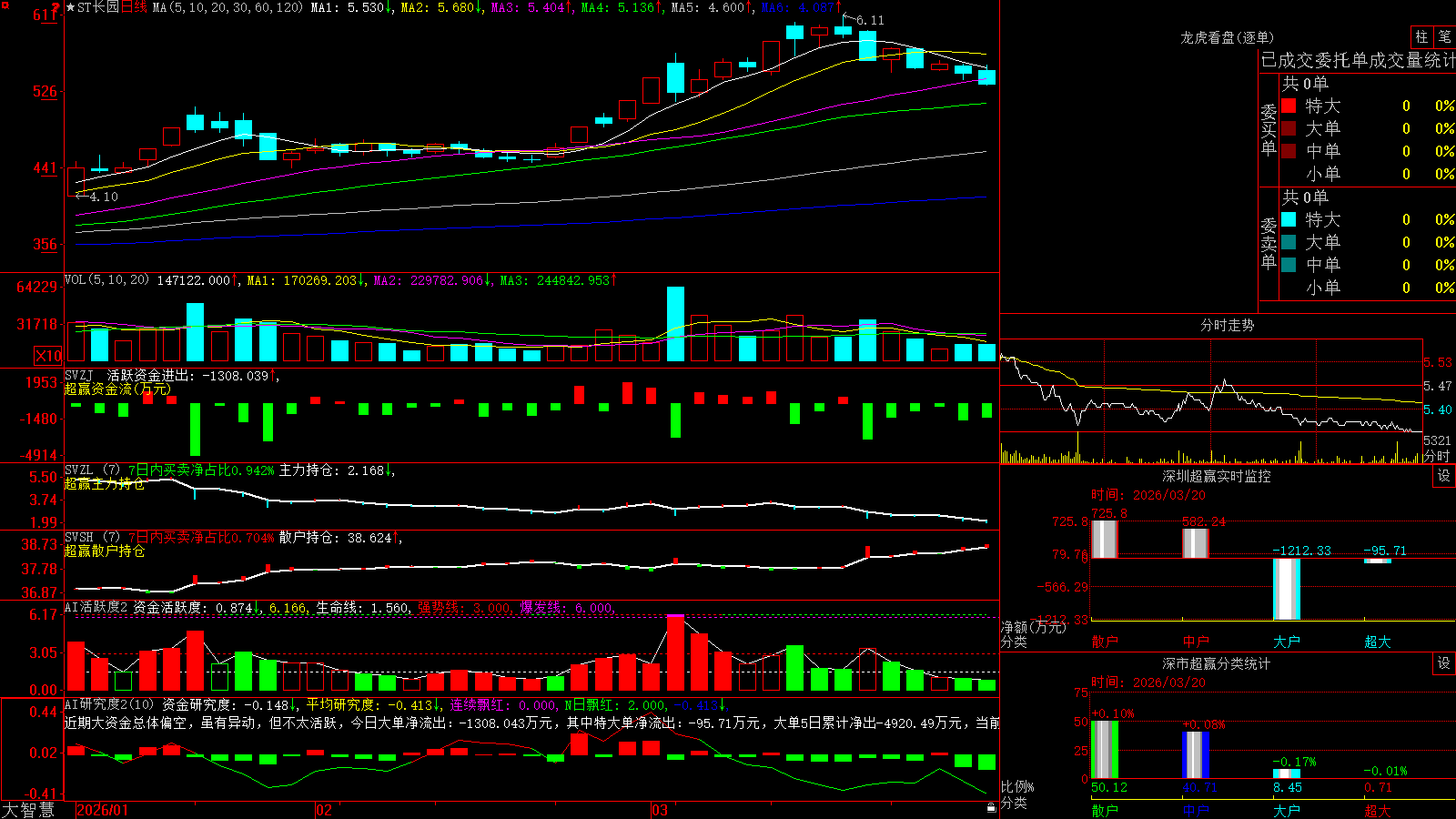1456x819 pixels.
Task: Switch order view with the 笔 button
Action: click(1444, 36)
